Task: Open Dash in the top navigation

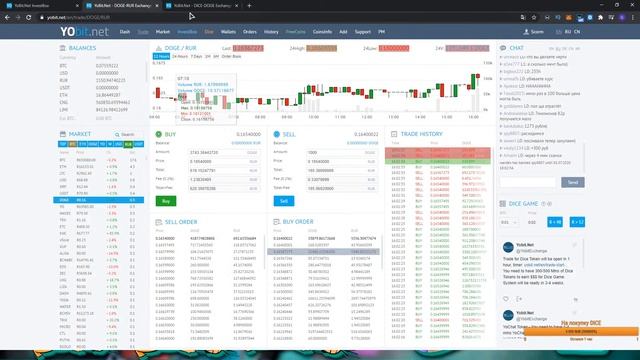Action: [125, 32]
